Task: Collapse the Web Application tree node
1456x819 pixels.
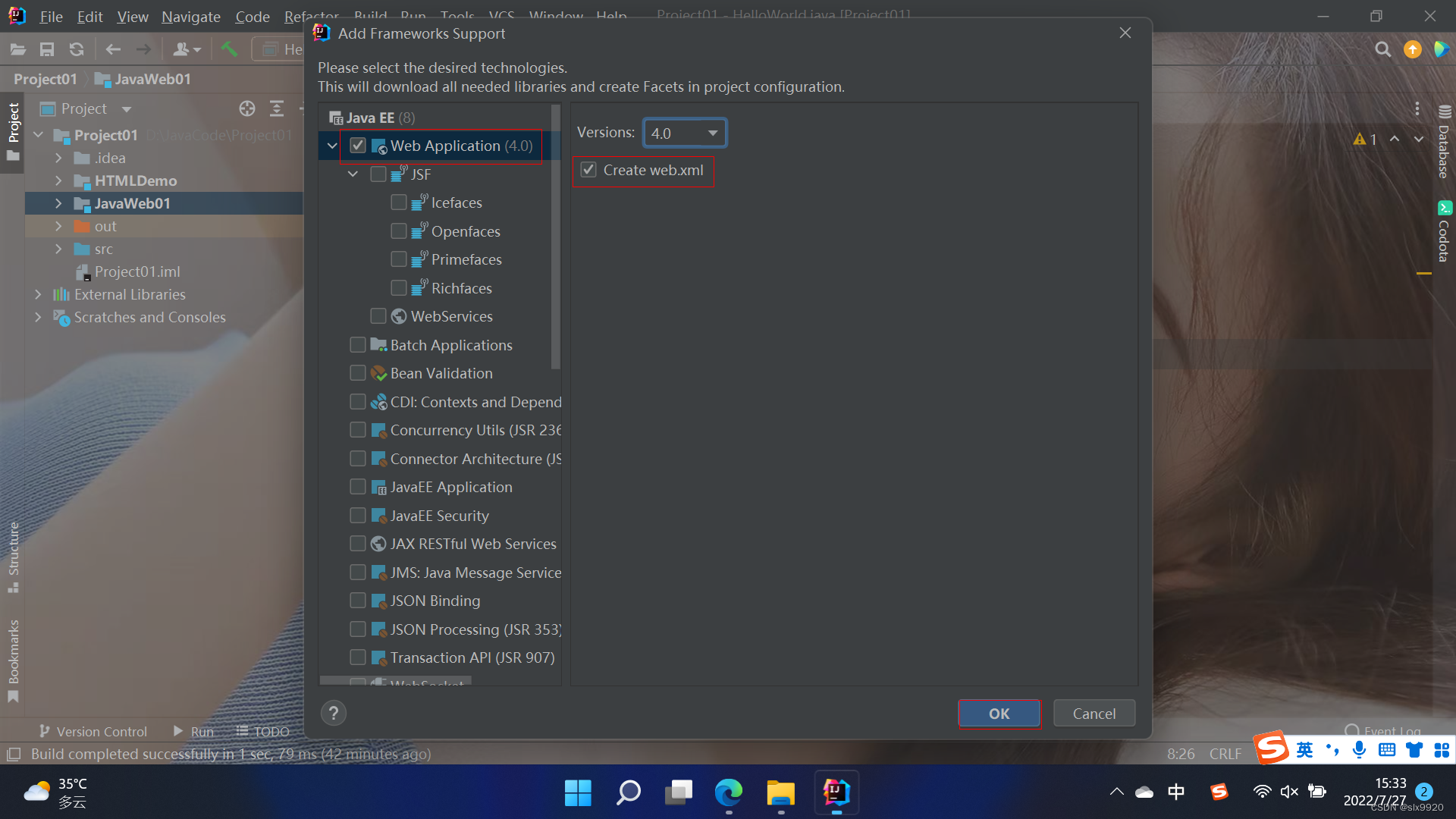Action: coord(332,146)
